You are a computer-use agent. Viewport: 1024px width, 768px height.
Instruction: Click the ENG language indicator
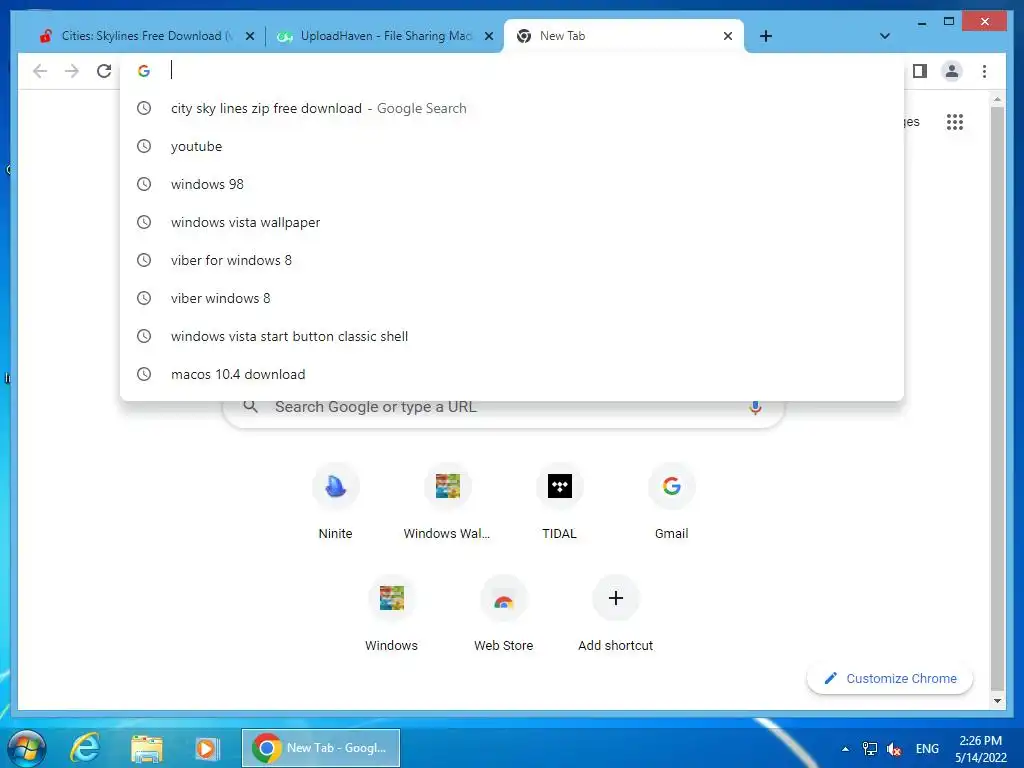pyautogui.click(x=927, y=748)
